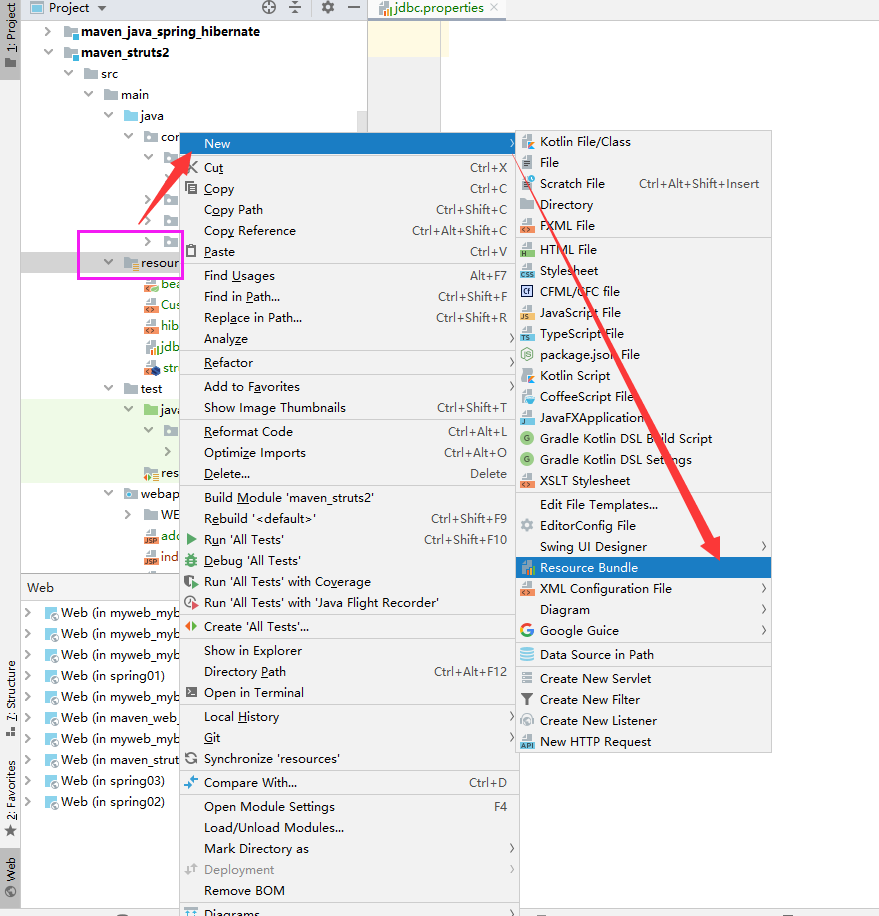Open the Refactor submenu
Image resolution: width=879 pixels, height=916 pixels.
(349, 363)
